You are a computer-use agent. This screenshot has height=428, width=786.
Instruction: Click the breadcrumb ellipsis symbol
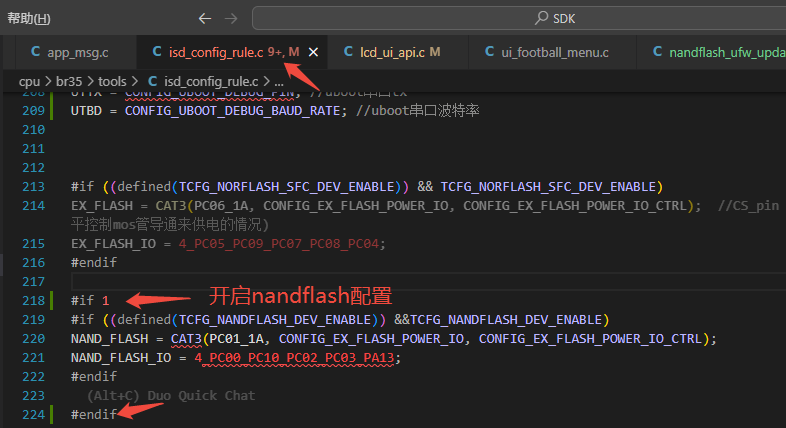pos(279,82)
